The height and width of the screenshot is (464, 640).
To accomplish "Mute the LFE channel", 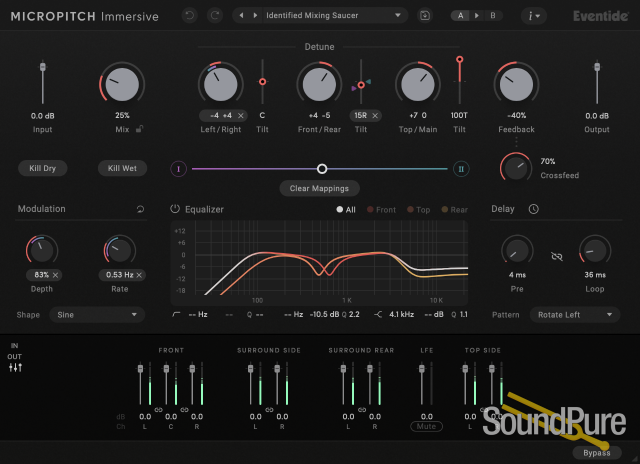I will (x=427, y=426).
